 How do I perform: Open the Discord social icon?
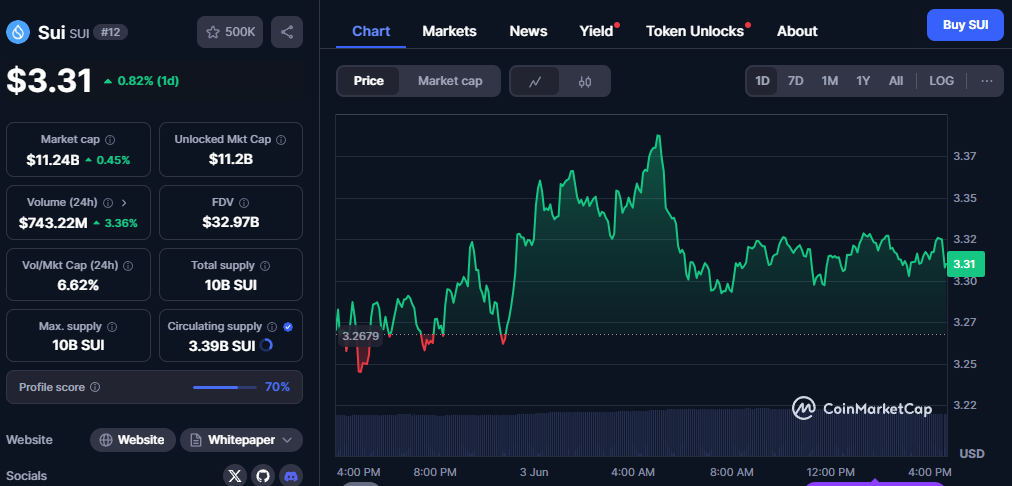pyautogui.click(x=290, y=476)
